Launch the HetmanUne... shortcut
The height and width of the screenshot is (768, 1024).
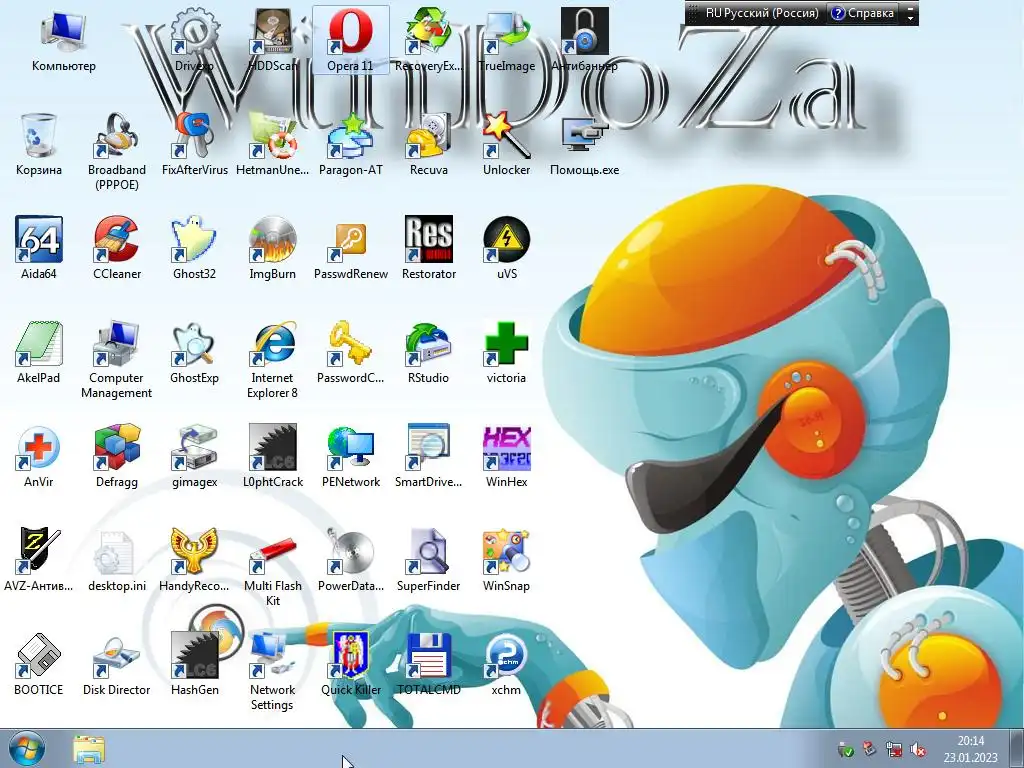[x=273, y=144]
